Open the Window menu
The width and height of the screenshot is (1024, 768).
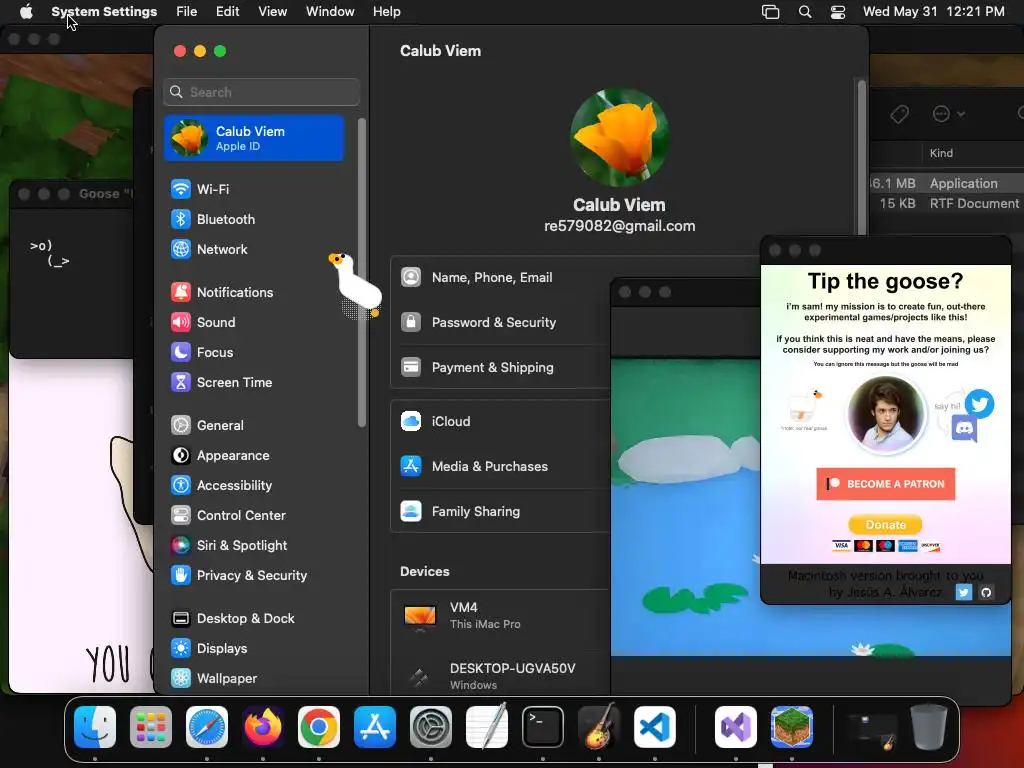click(x=330, y=12)
